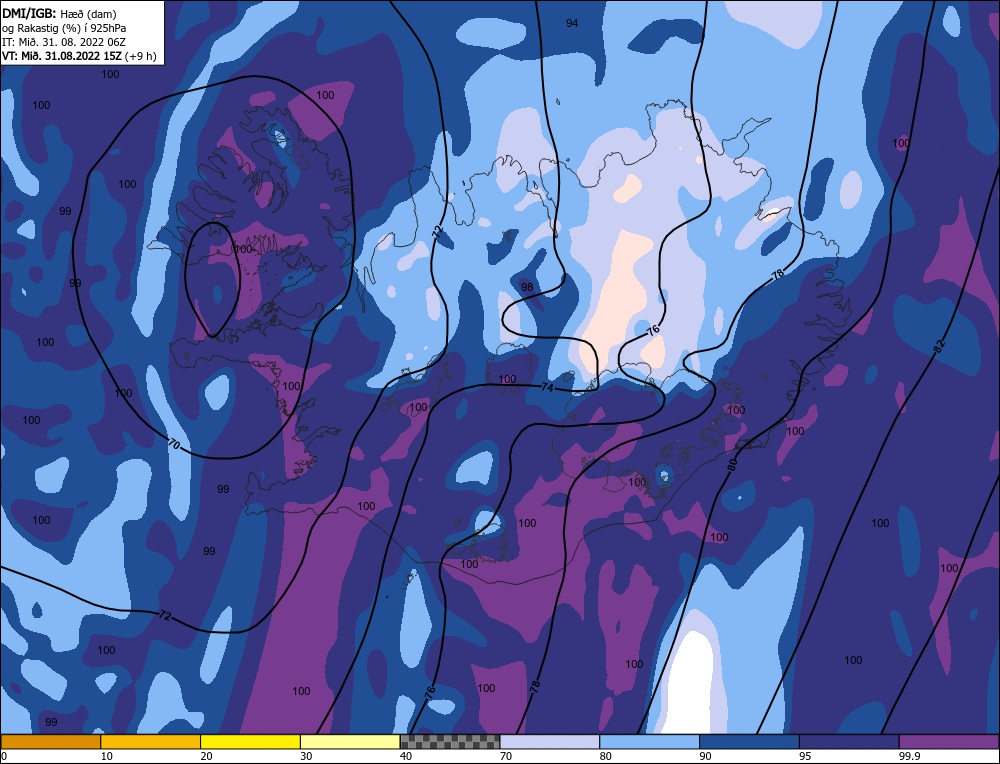The image size is (1000, 764).
Task: Select the legend scale value '30'
Action: 306,756
